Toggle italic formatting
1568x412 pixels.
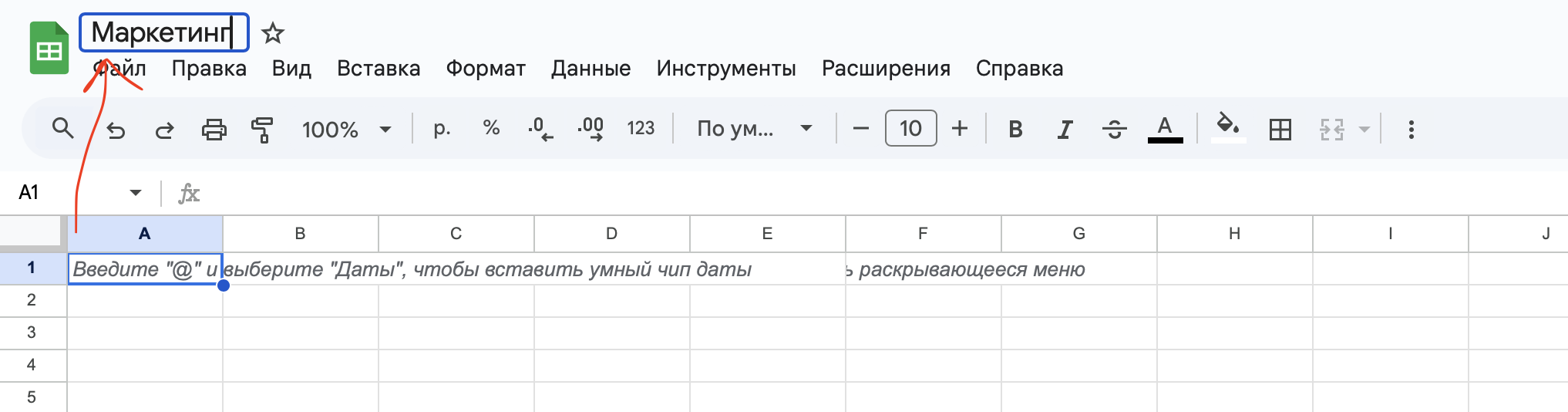coord(1065,129)
